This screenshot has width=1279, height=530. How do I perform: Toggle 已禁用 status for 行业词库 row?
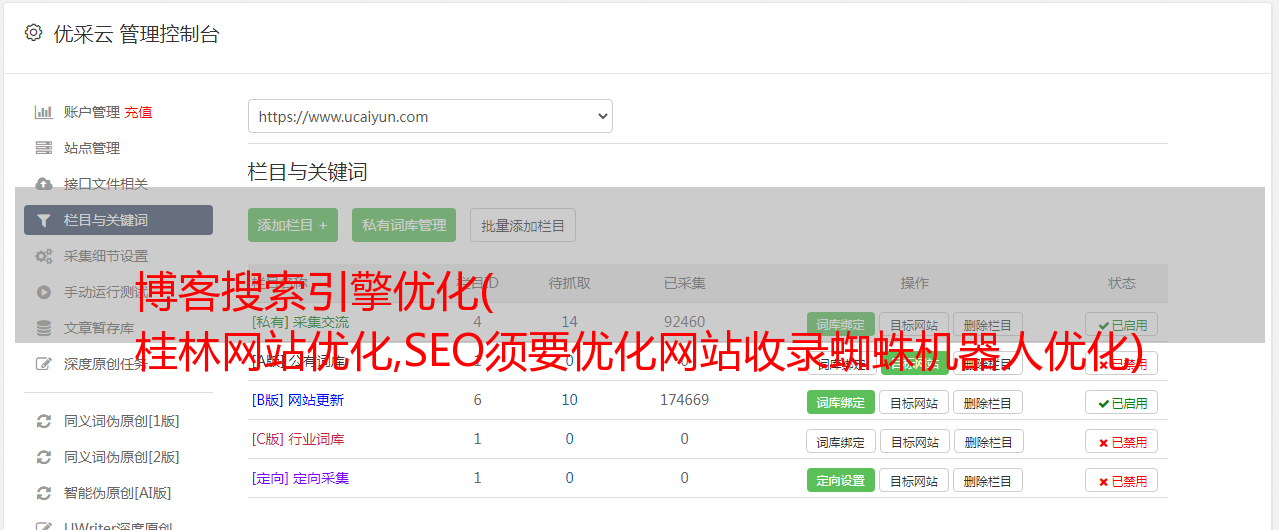pyautogui.click(x=1122, y=441)
